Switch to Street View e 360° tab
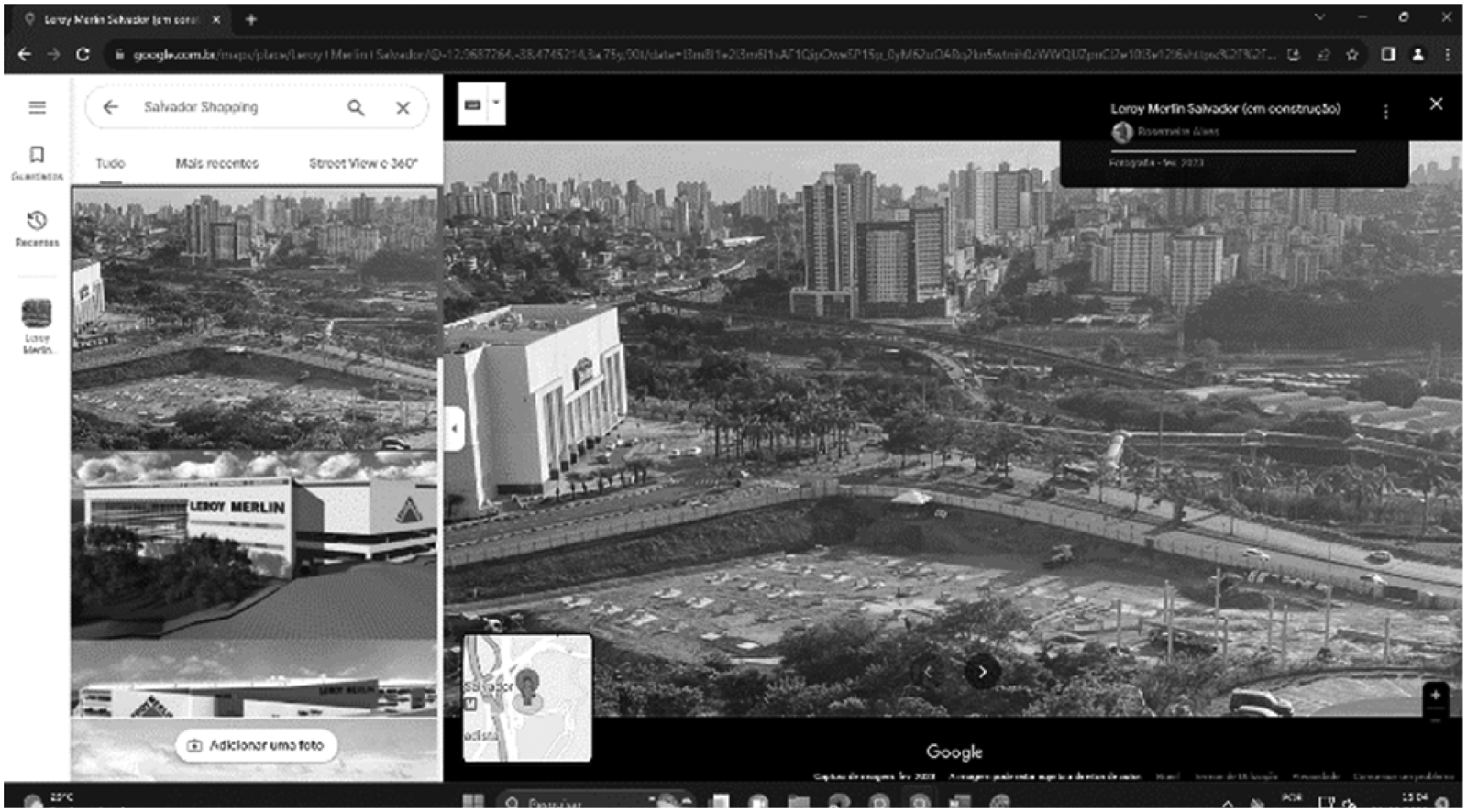Screen dimensions: 1467x812 [x=363, y=163]
